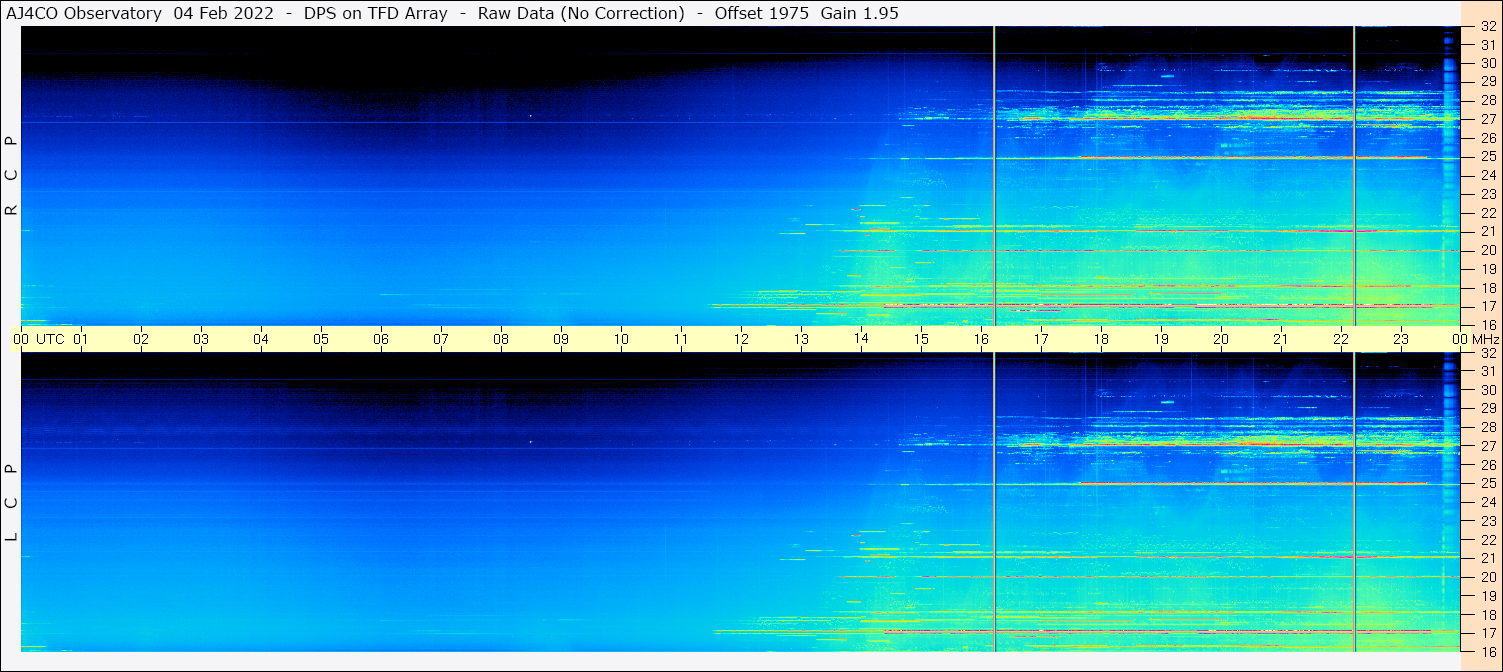Viewport: 1503px width, 672px height.
Task: Select the 29 MHz label of the LCP panel
Action: (x=1488, y=409)
